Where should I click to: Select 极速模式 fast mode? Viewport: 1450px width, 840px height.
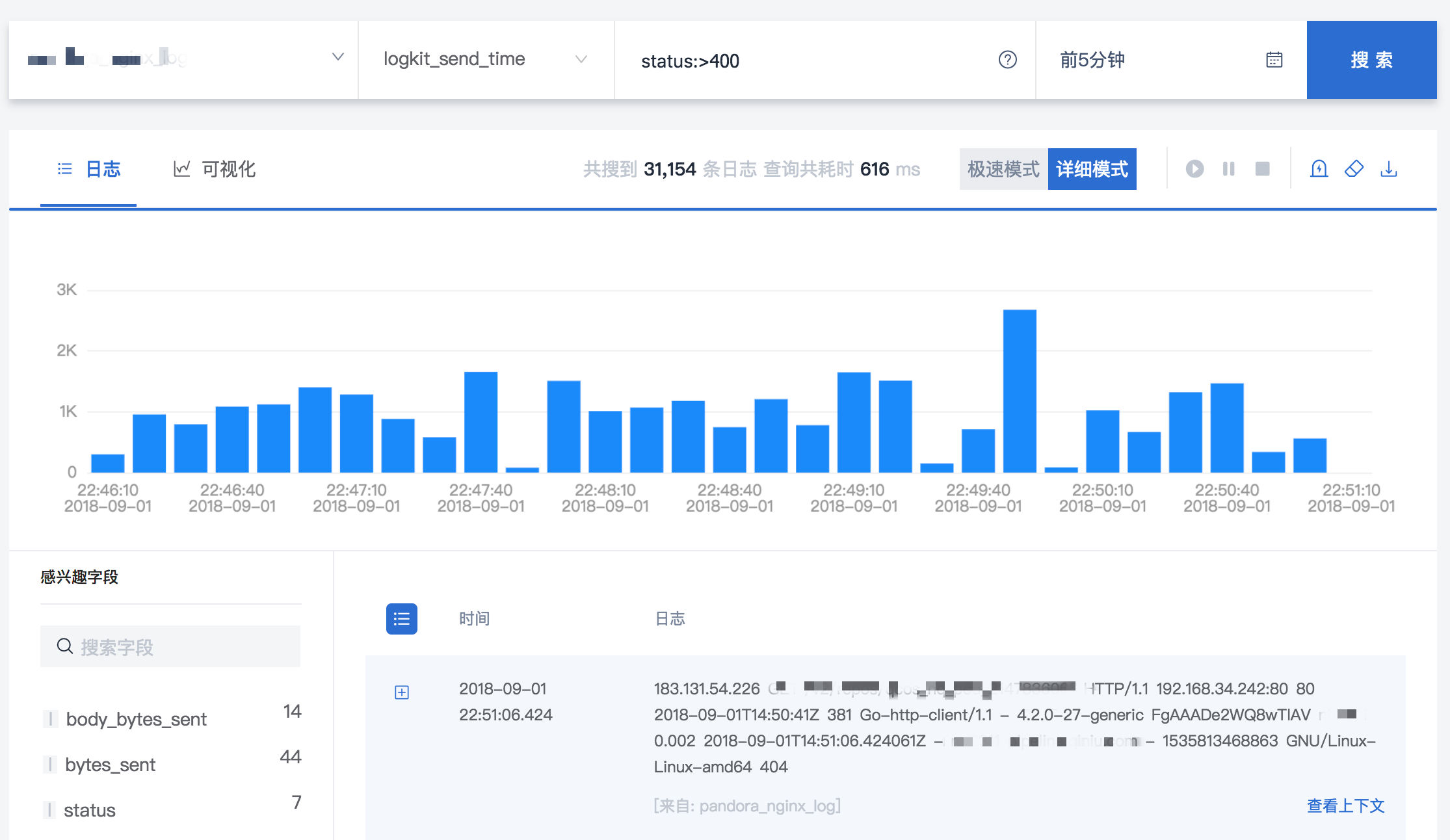point(1003,169)
